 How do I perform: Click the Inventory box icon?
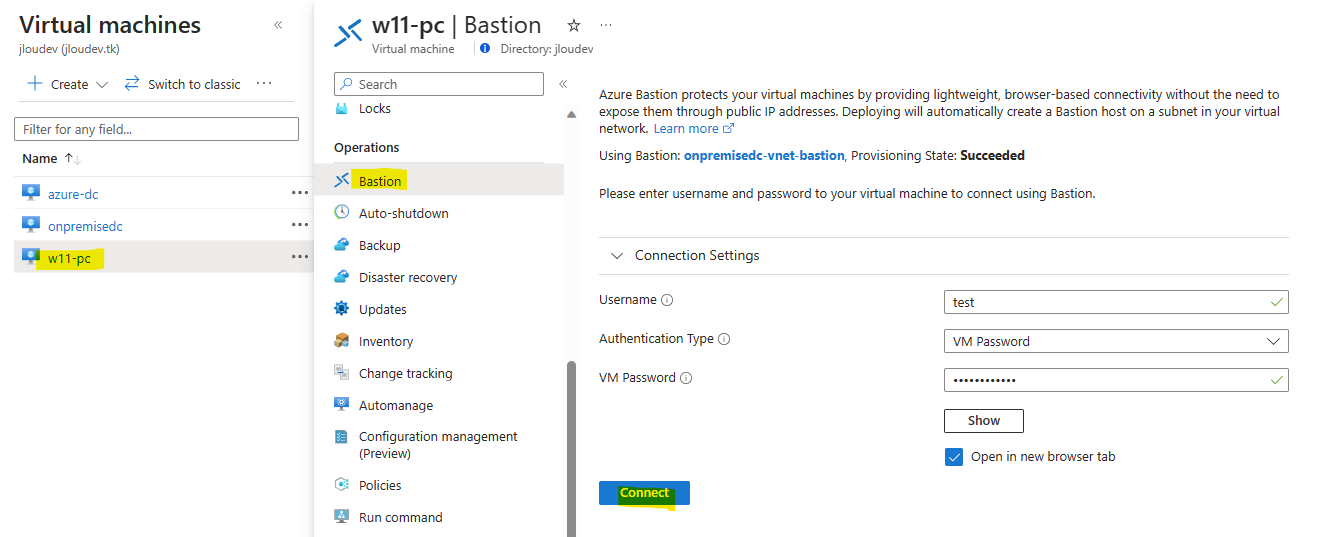point(341,340)
